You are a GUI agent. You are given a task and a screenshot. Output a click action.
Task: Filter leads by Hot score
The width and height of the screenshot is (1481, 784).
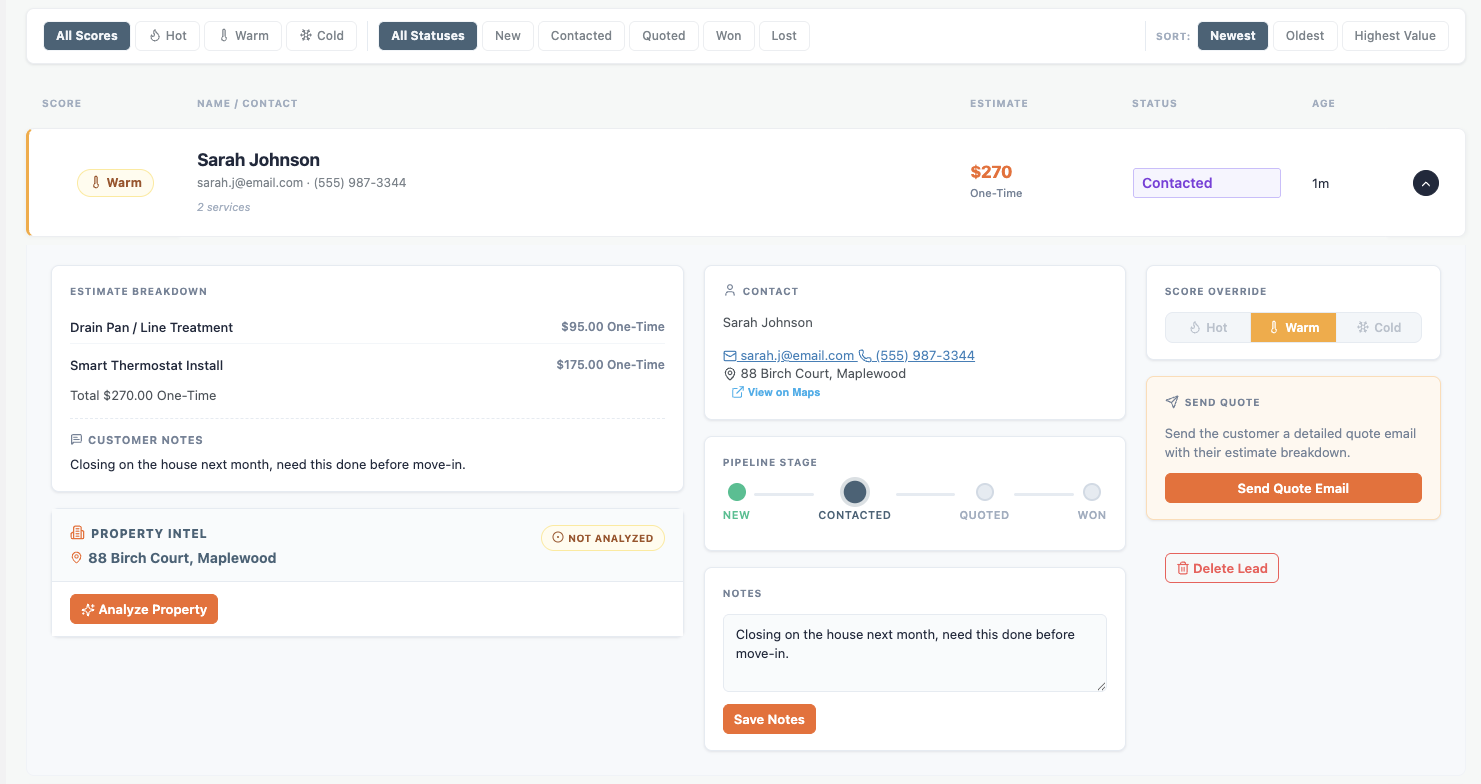[x=168, y=36]
